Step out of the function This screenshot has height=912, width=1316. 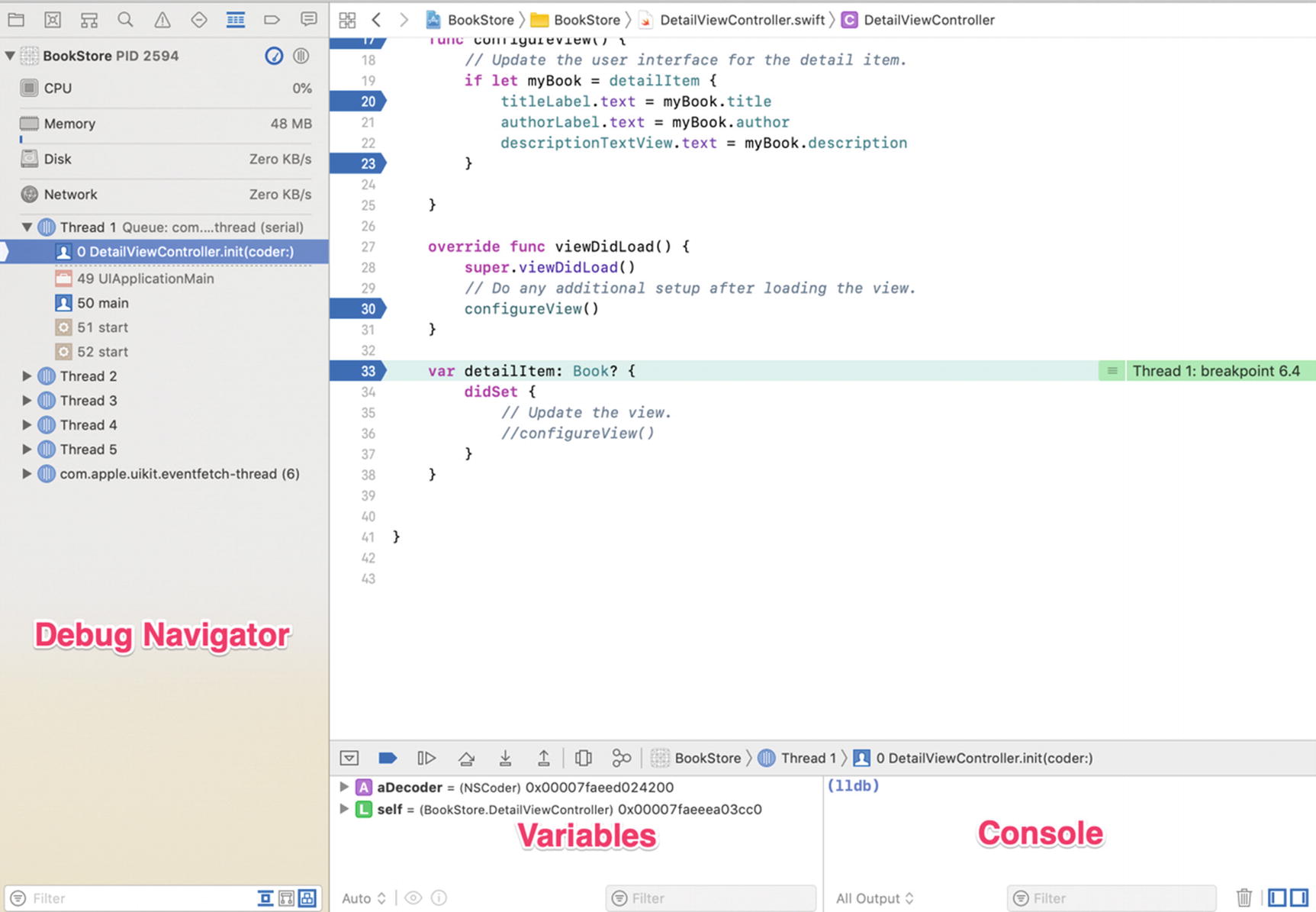point(543,758)
